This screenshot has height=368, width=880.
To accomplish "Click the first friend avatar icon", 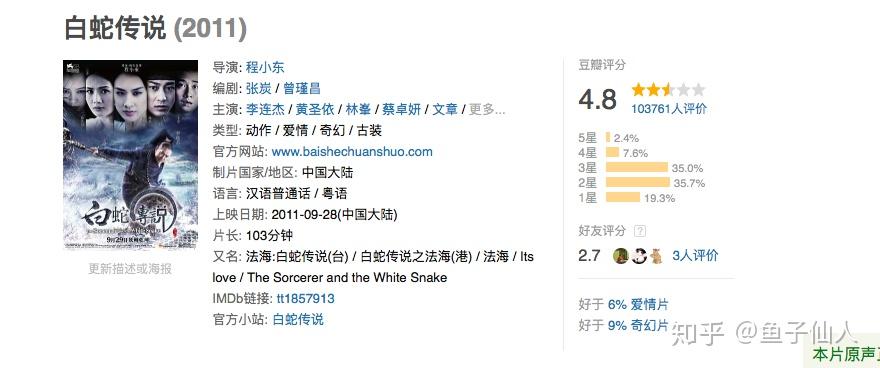I will (x=620, y=256).
